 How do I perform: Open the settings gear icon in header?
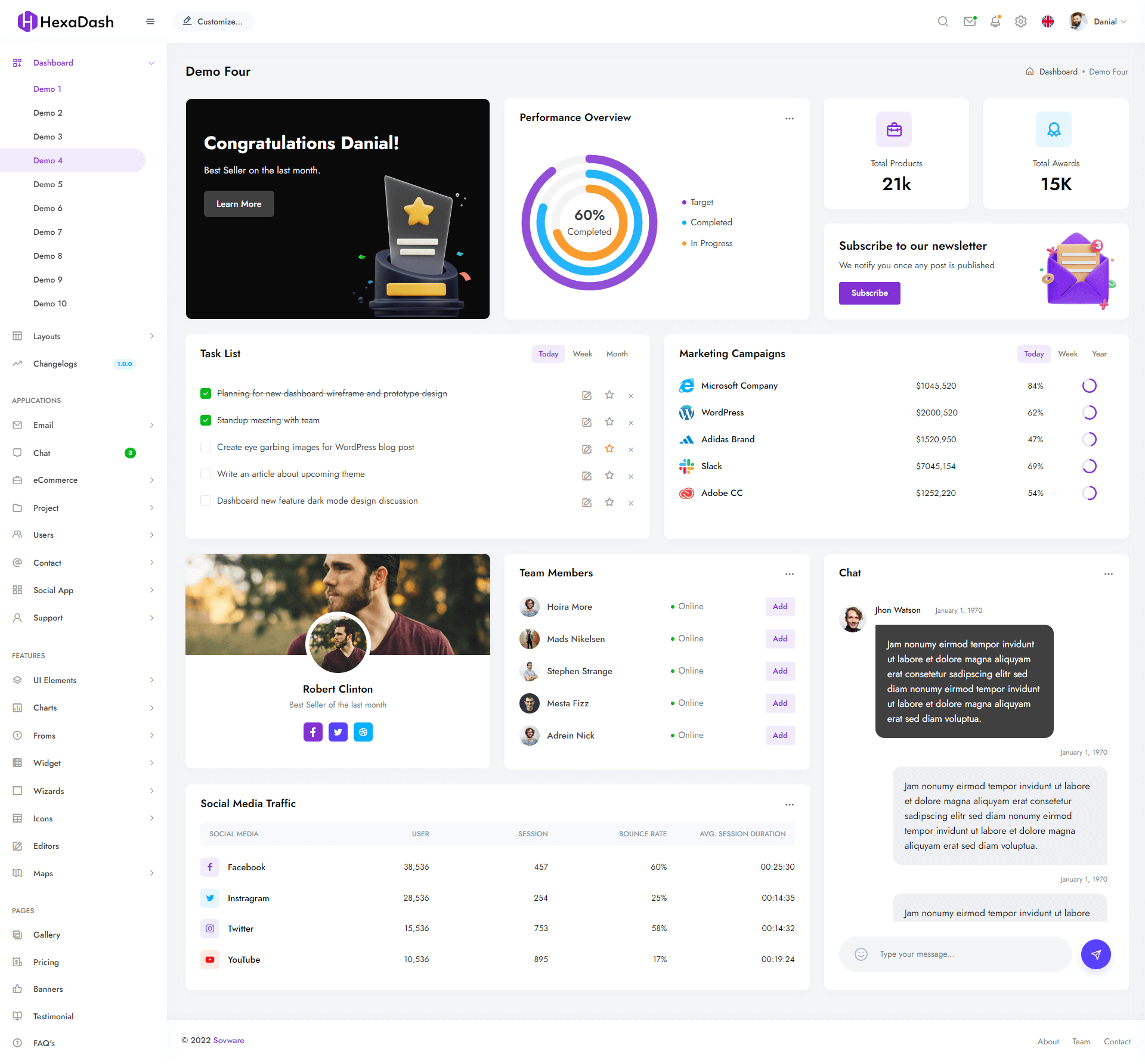coord(1021,21)
